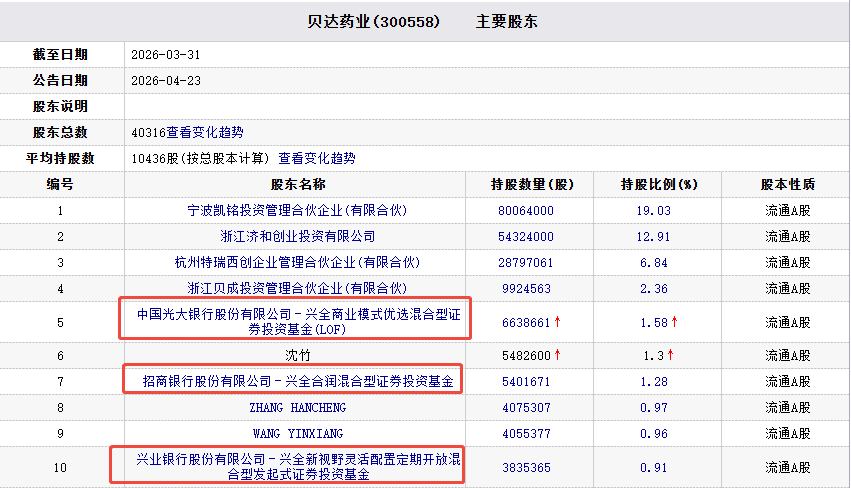Image resolution: width=851 pixels, height=488 pixels.
Task: Click holding quantity 5401671
Action: coord(526,382)
